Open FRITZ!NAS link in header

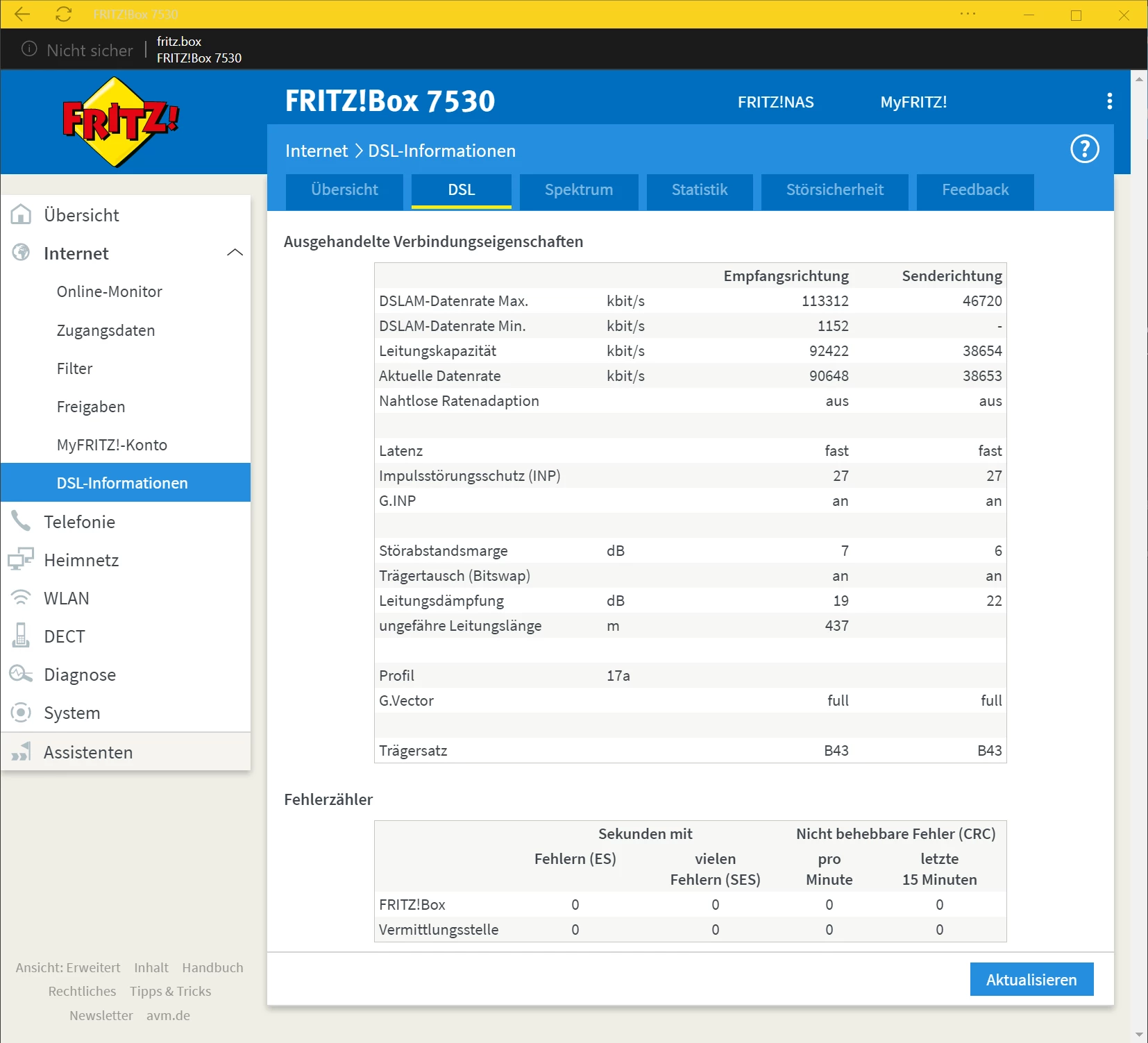click(x=775, y=102)
